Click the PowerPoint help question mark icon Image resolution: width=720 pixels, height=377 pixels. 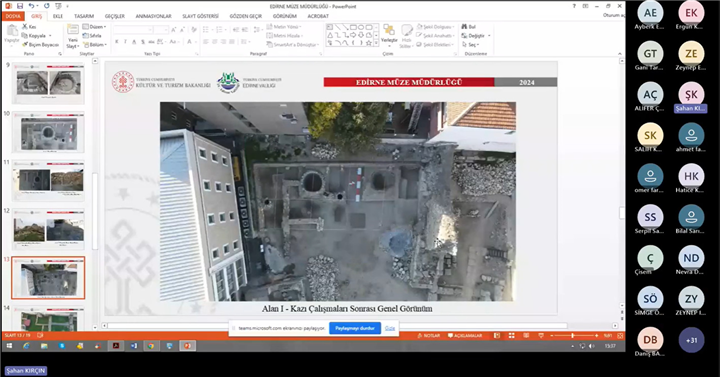pos(574,6)
